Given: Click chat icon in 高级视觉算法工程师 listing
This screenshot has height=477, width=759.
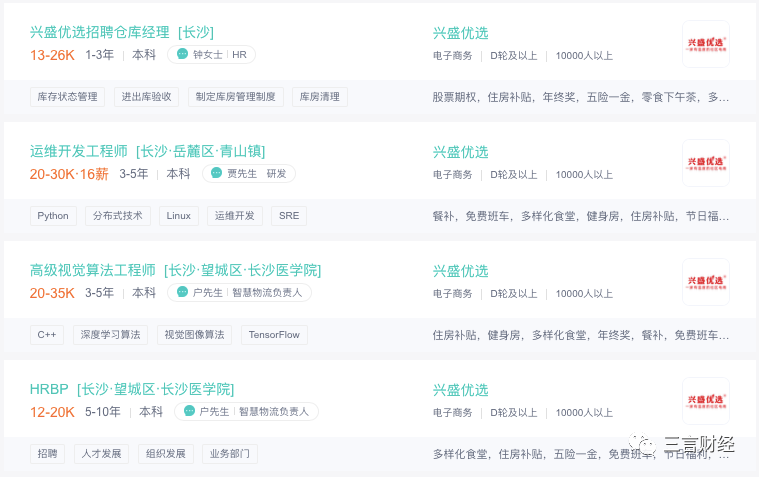Looking at the screenshot, I should click(x=182, y=292).
